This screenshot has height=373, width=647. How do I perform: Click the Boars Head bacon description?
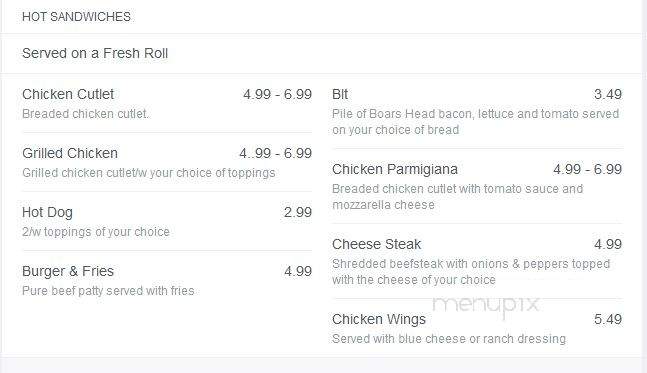(475, 122)
